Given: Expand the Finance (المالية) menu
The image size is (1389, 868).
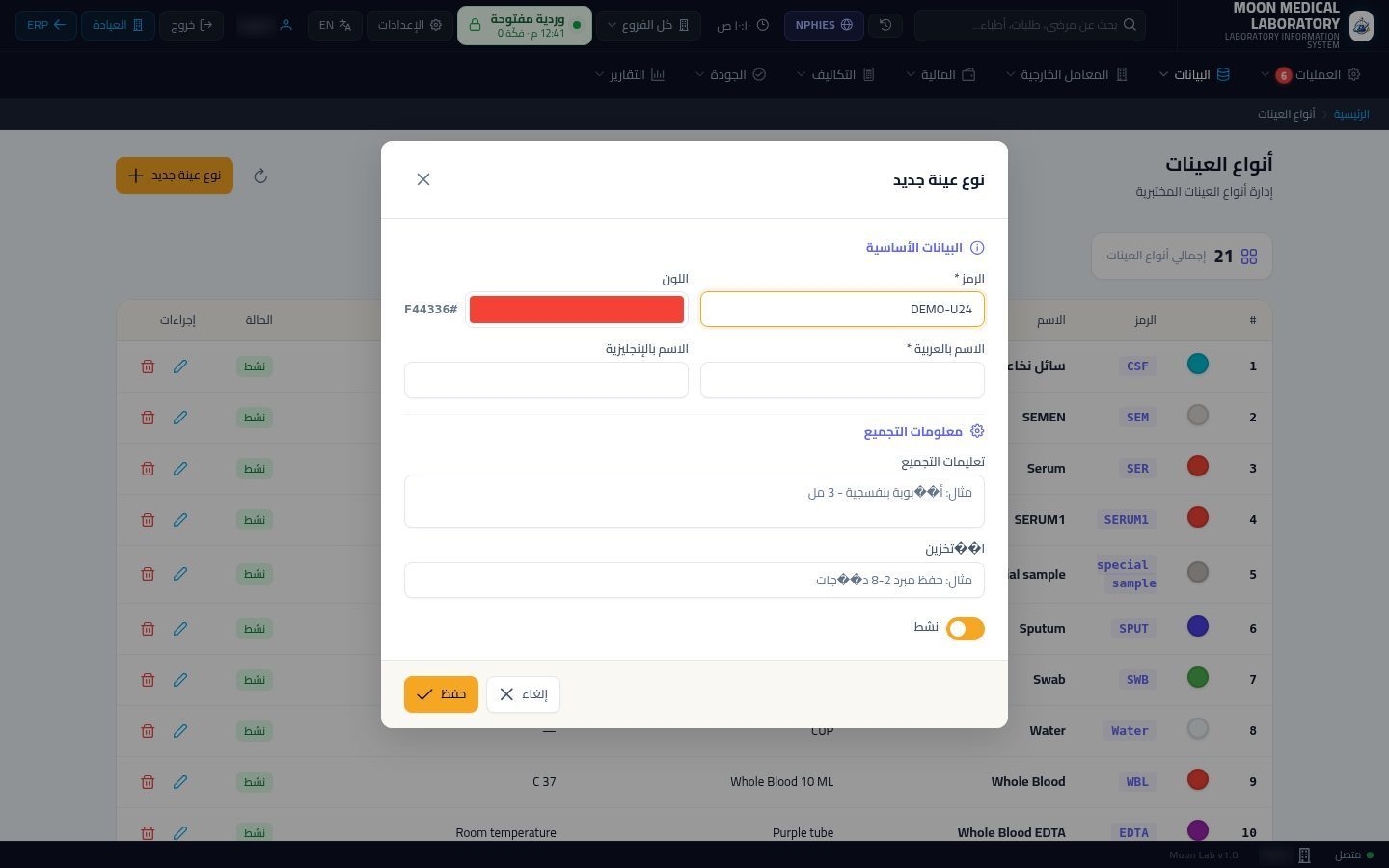Looking at the screenshot, I should [940, 74].
